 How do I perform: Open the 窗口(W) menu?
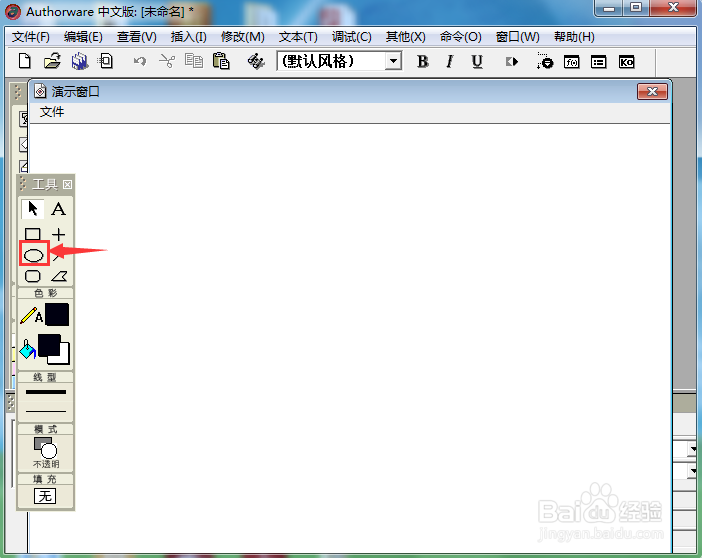pyautogui.click(x=518, y=37)
